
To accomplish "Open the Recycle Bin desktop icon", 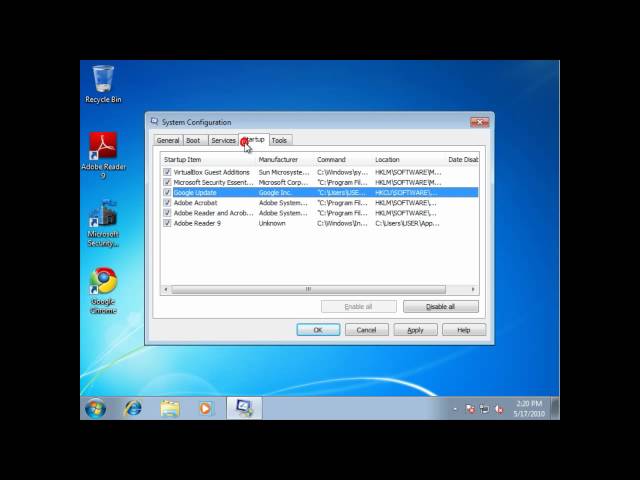I will tap(103, 84).
